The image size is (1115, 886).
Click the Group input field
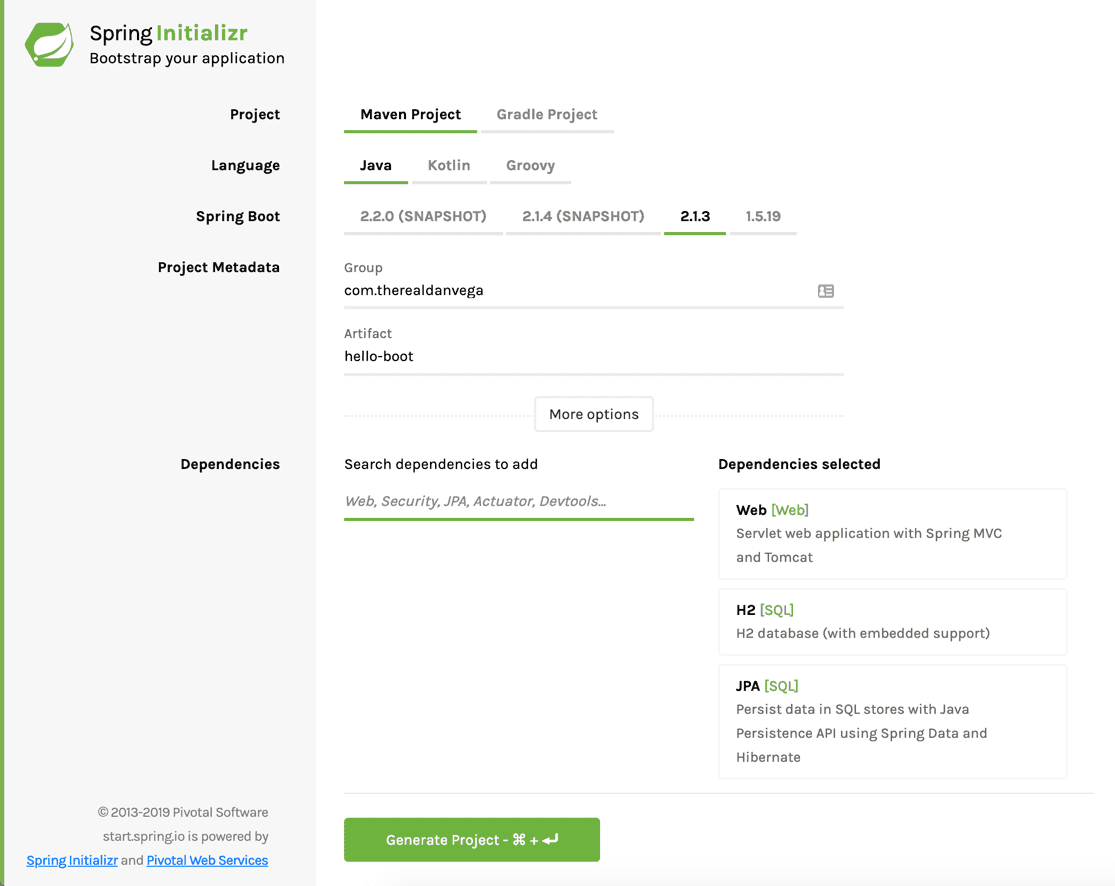coord(575,291)
